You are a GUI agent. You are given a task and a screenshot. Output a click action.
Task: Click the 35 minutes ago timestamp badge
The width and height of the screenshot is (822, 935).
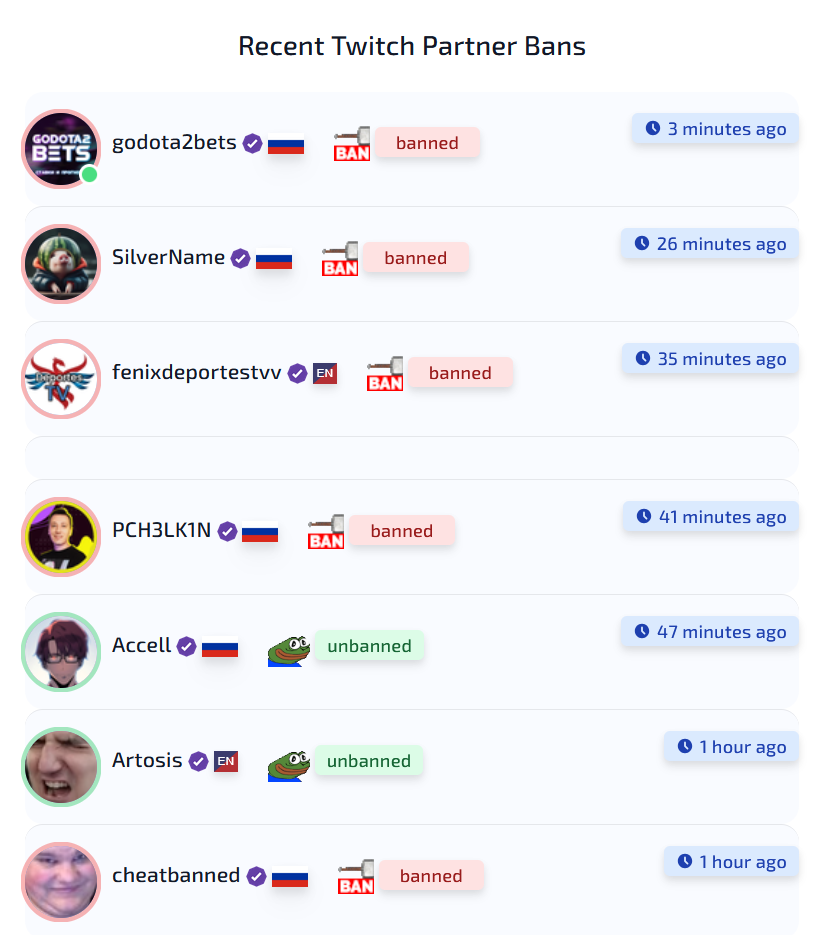point(710,358)
